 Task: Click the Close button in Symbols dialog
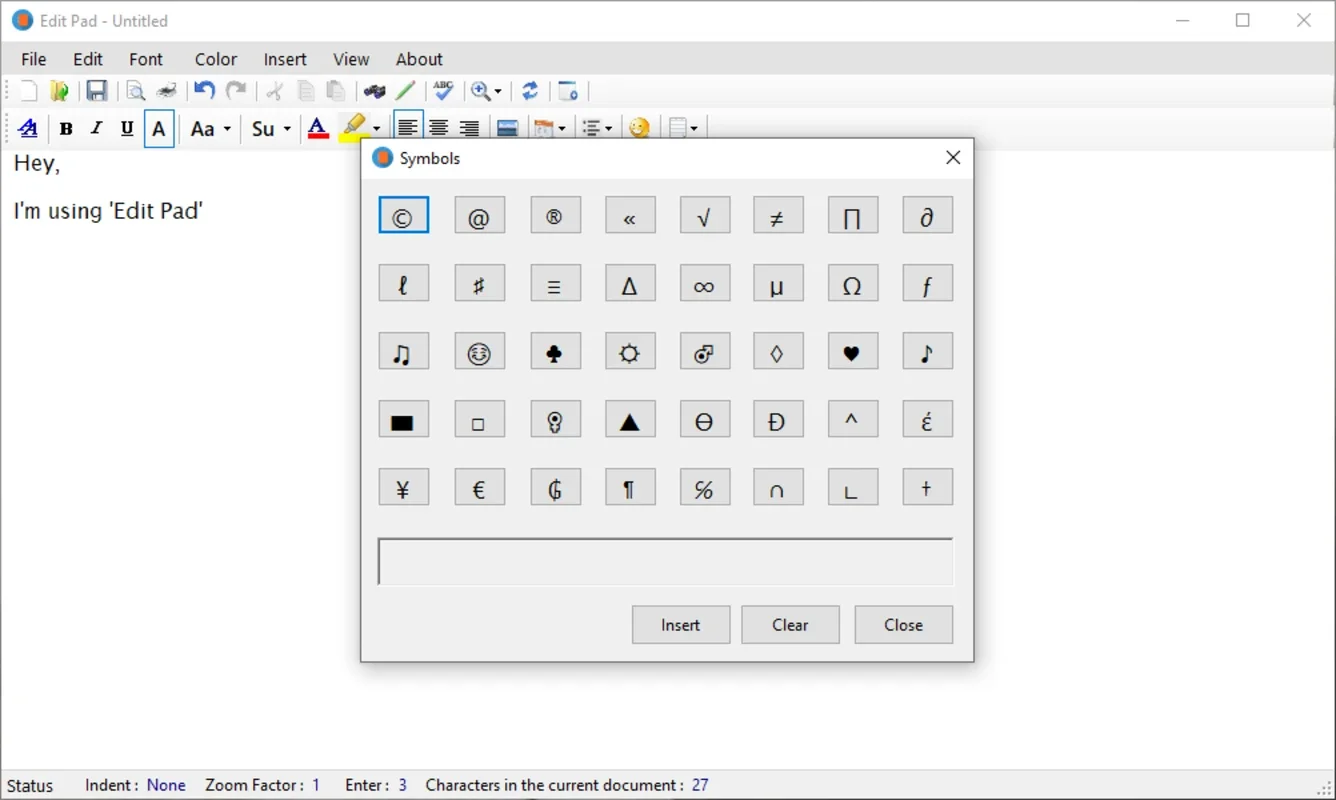click(x=903, y=625)
